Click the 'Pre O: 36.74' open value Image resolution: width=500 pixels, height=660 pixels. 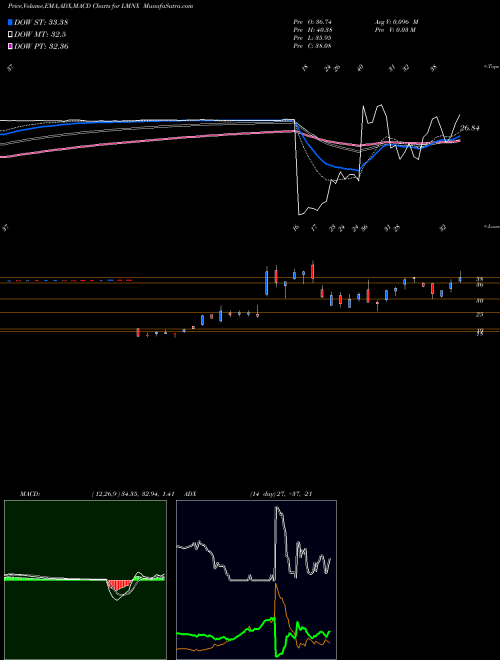313,22
